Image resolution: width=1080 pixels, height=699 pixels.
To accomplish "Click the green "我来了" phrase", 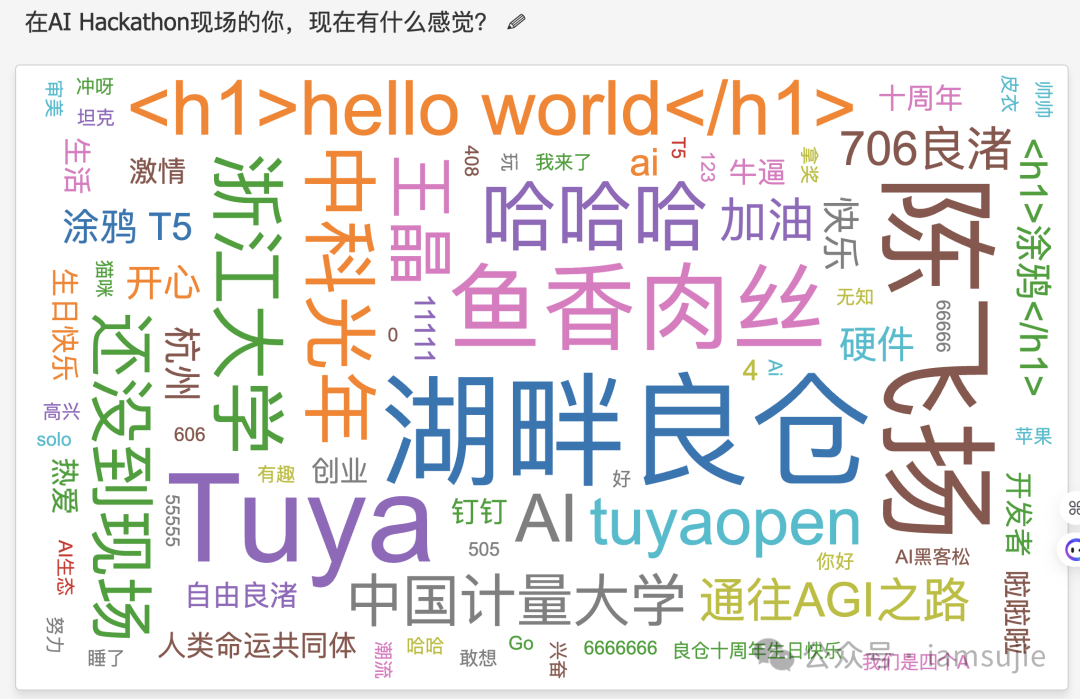I will click(563, 163).
